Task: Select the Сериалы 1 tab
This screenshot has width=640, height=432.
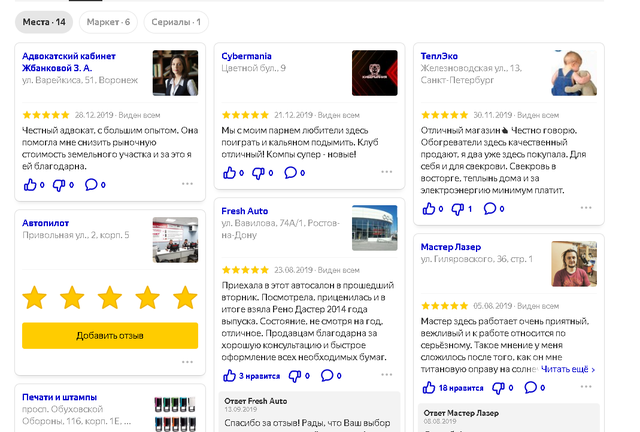Action: click(176, 22)
